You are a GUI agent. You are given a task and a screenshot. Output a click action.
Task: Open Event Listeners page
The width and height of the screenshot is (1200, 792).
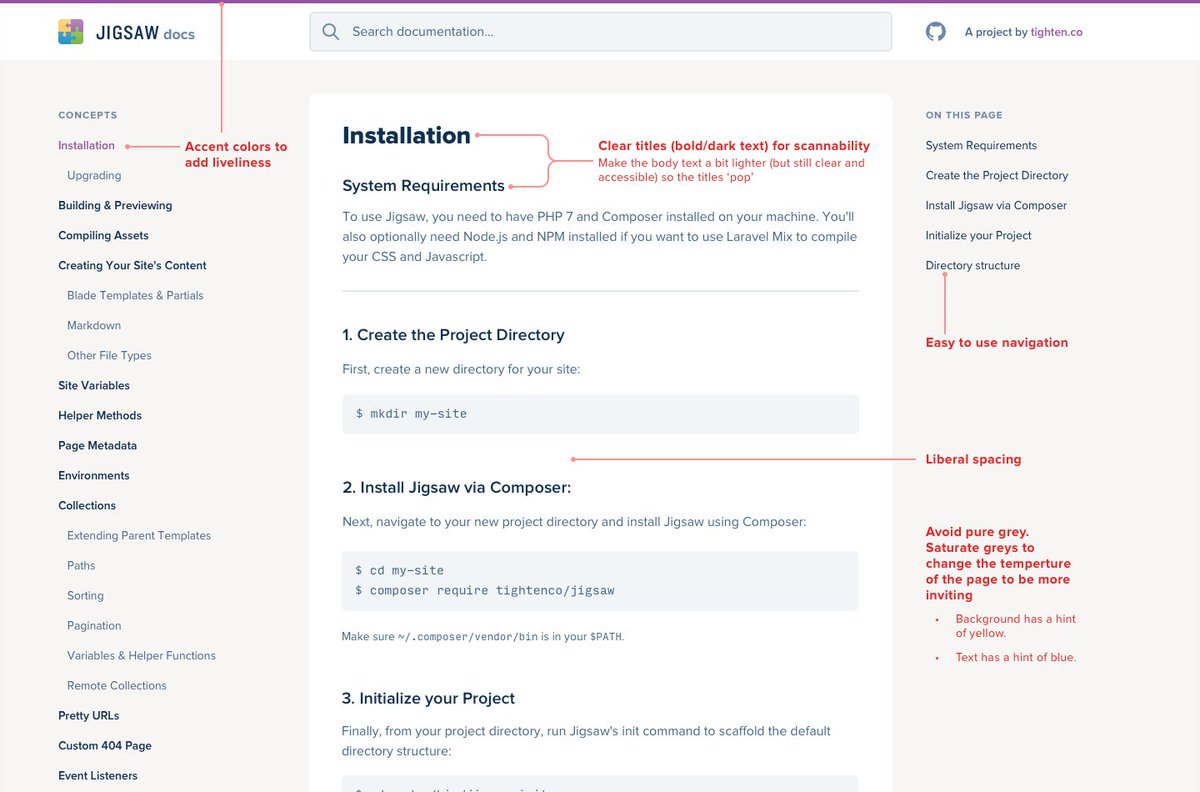click(98, 775)
